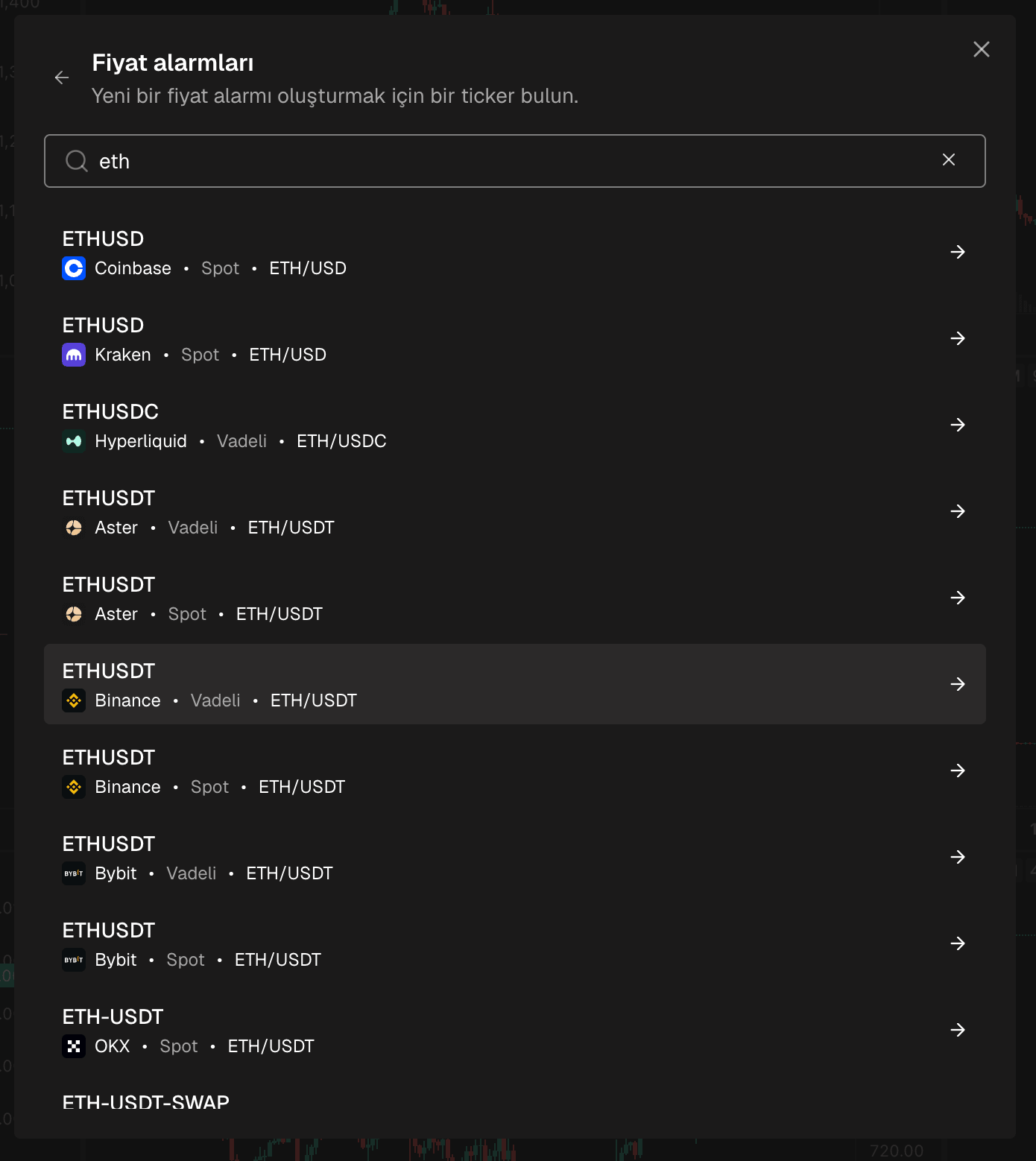Select the ETHUSDC ticker title
Screen dimensions: 1036x1161
tap(110, 412)
